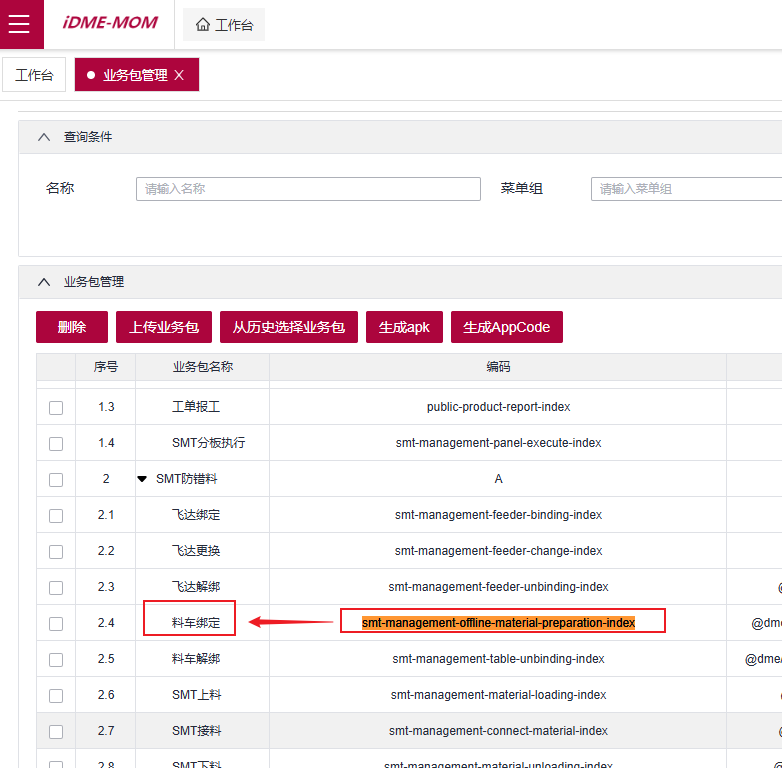782x768 pixels.
Task: Click the home 工作台 icon button
Action: coord(225,25)
